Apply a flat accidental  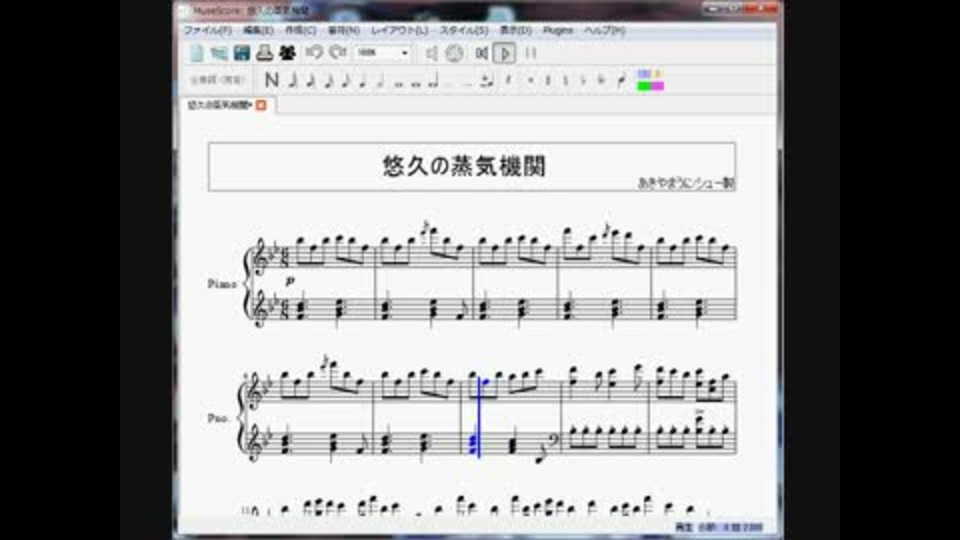(x=583, y=80)
